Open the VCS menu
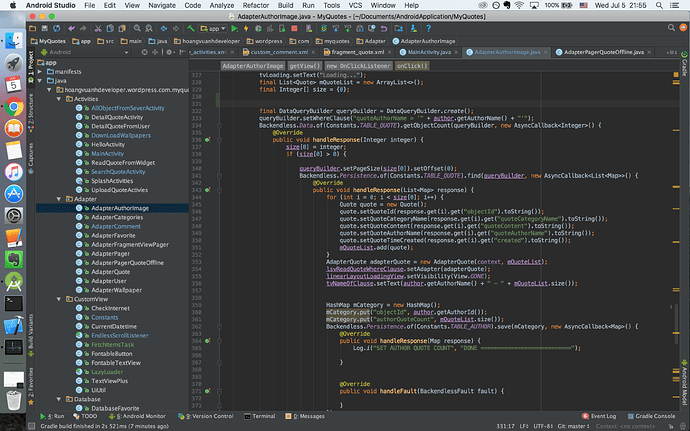The image size is (690, 431). click(x=355, y=5)
